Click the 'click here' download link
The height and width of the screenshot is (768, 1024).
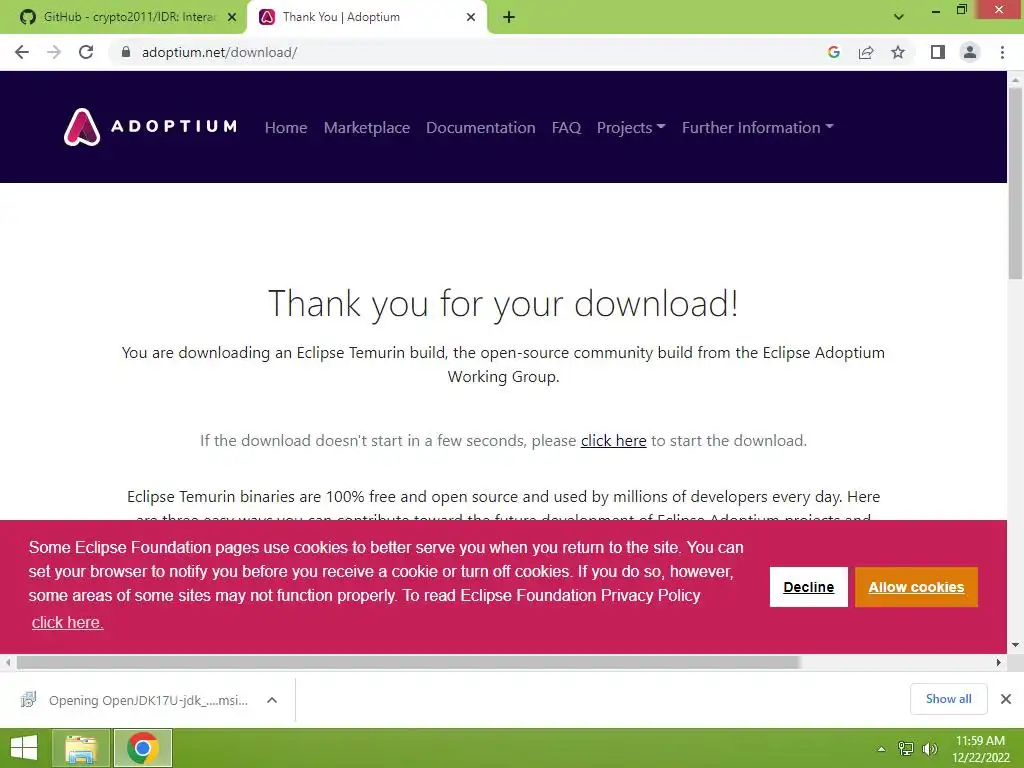click(x=613, y=441)
